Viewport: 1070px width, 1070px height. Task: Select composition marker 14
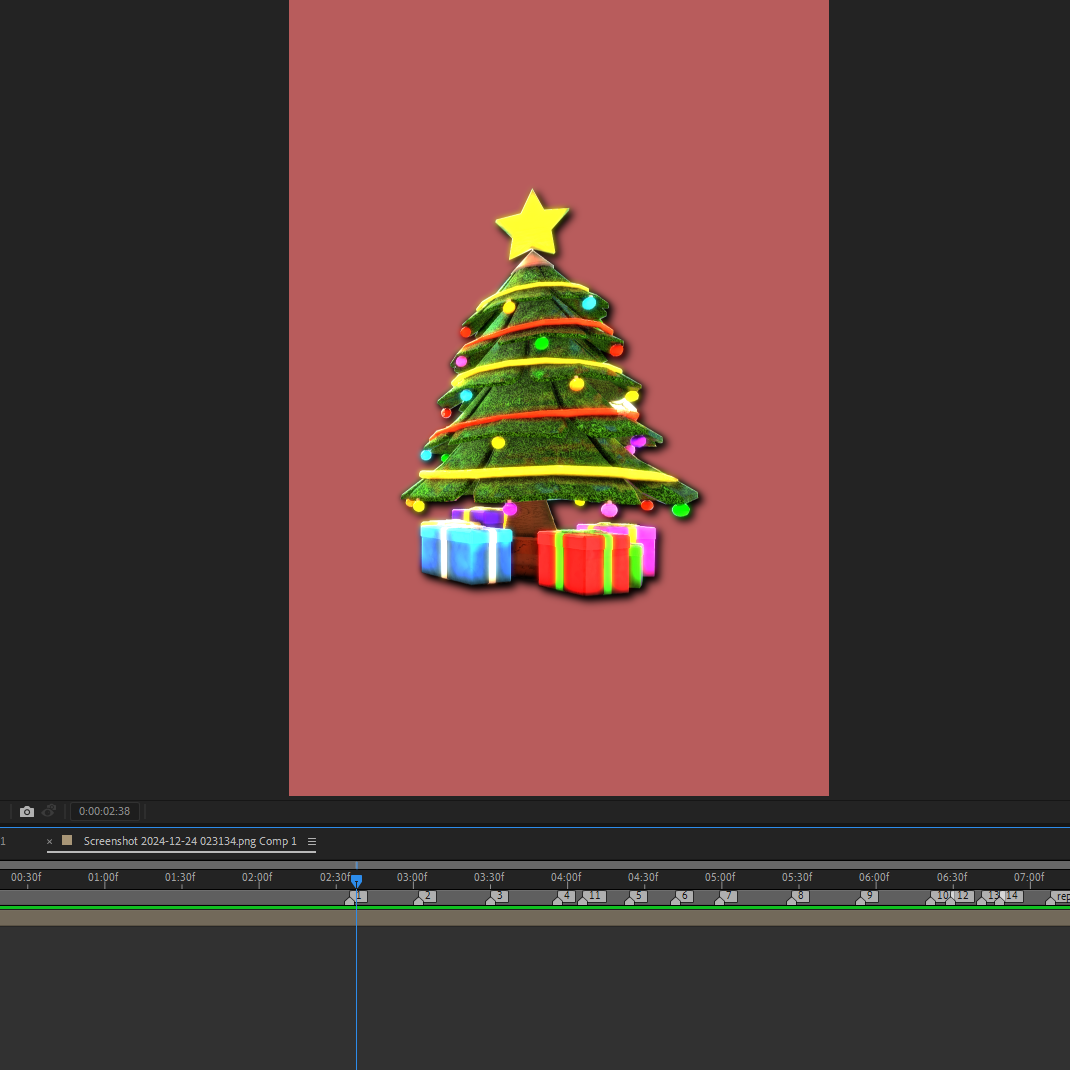[1009, 897]
